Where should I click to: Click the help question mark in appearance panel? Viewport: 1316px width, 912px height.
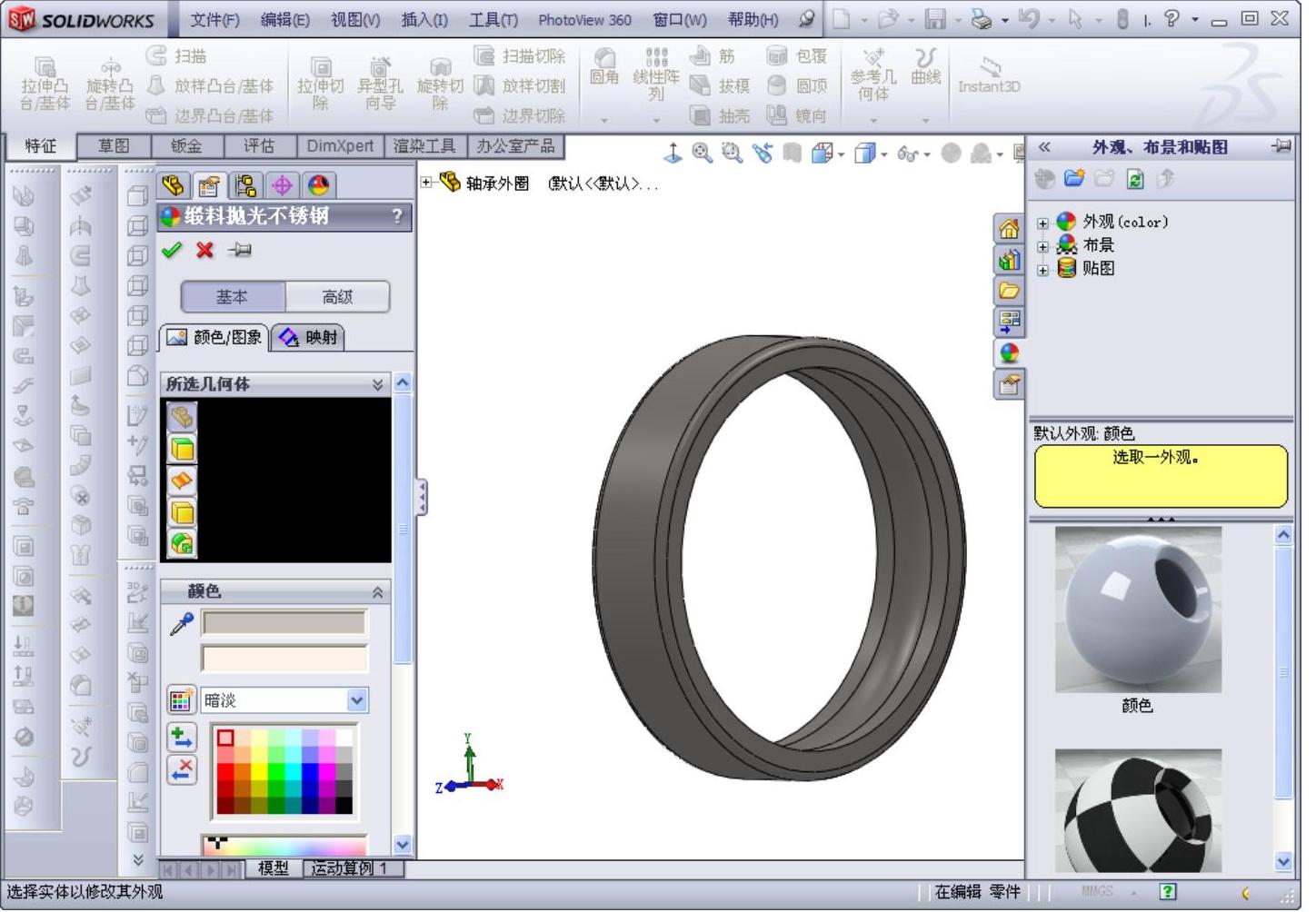(397, 216)
